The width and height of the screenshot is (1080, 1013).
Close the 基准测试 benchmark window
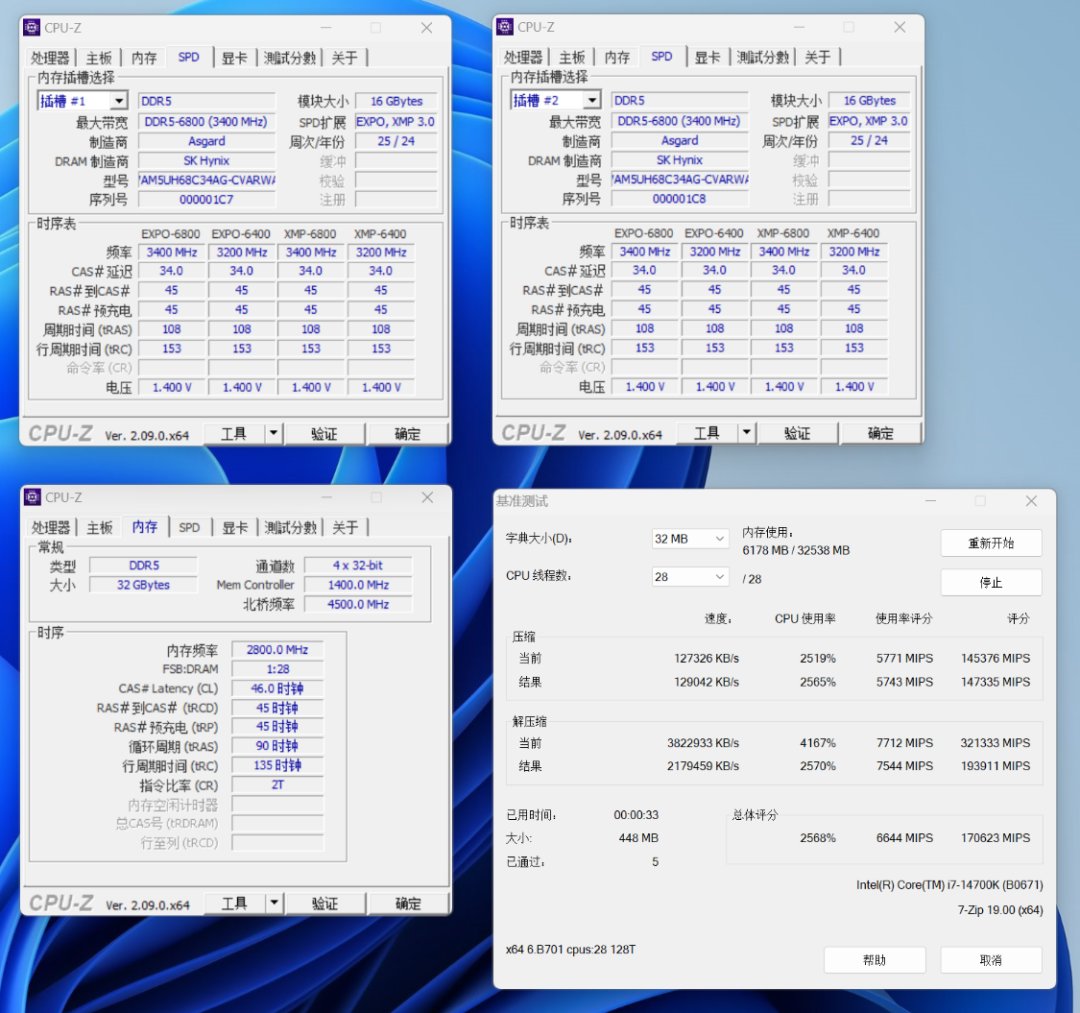point(1031,501)
